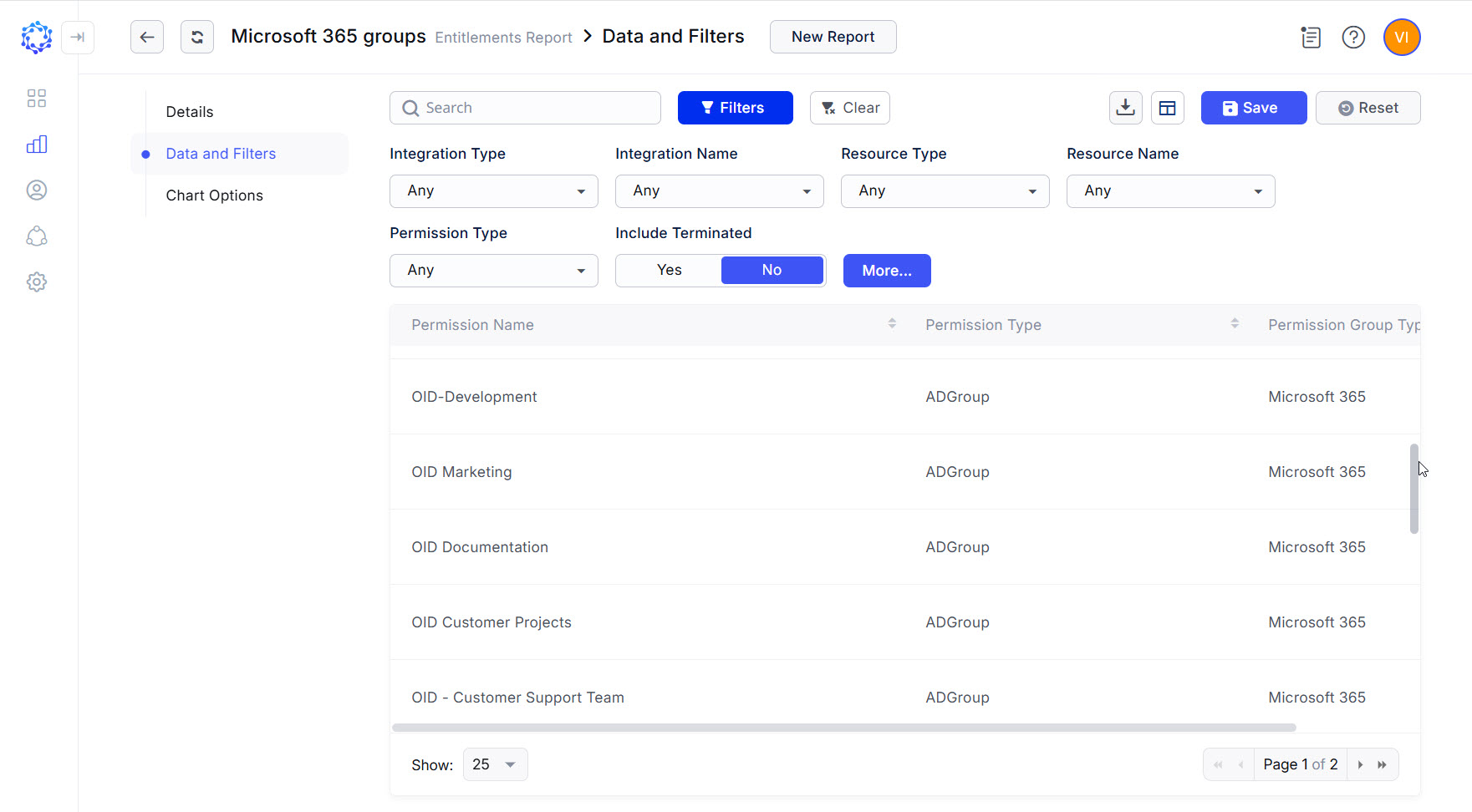Toggle sorting on the Permission Type column
Image resolution: width=1472 pixels, height=812 pixels.
1234,323
